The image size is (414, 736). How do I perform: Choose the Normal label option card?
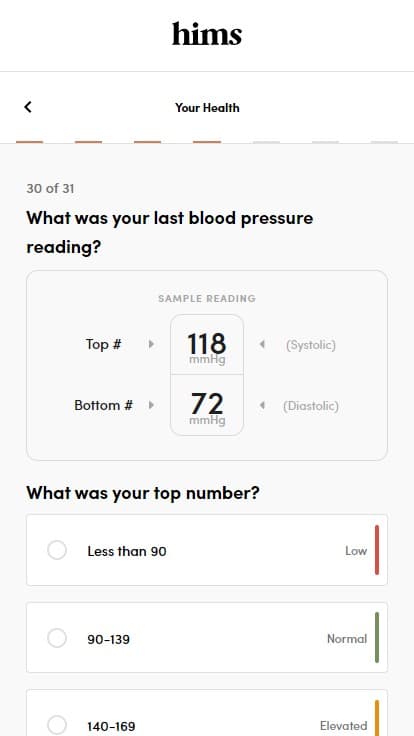tap(207, 638)
